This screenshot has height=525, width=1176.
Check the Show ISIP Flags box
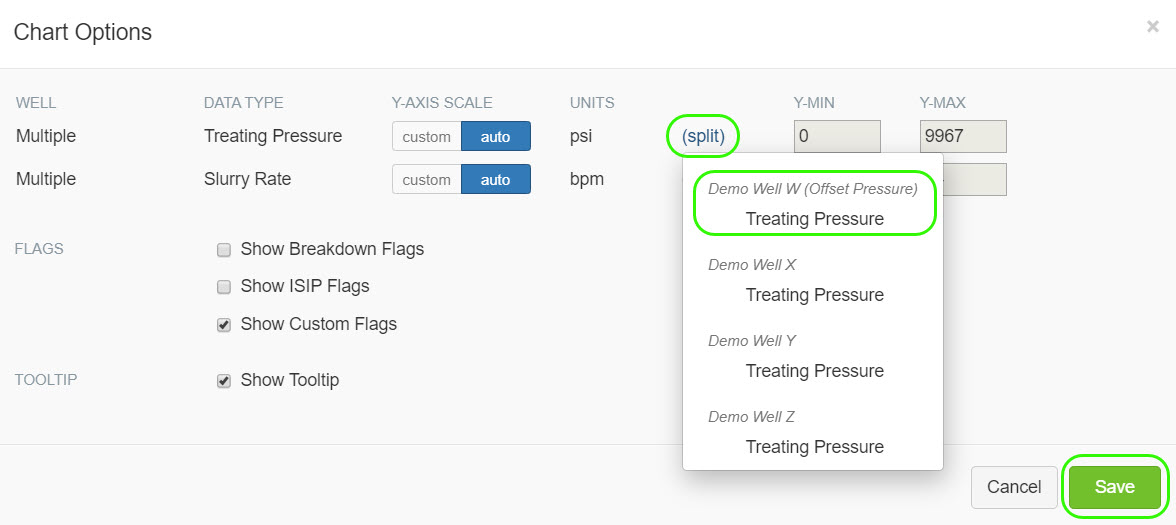pyautogui.click(x=224, y=287)
